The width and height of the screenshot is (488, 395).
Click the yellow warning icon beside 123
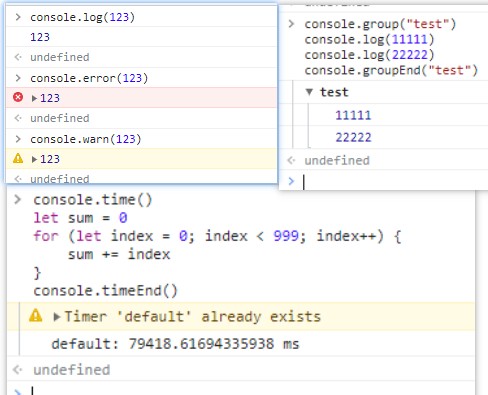coord(18,158)
